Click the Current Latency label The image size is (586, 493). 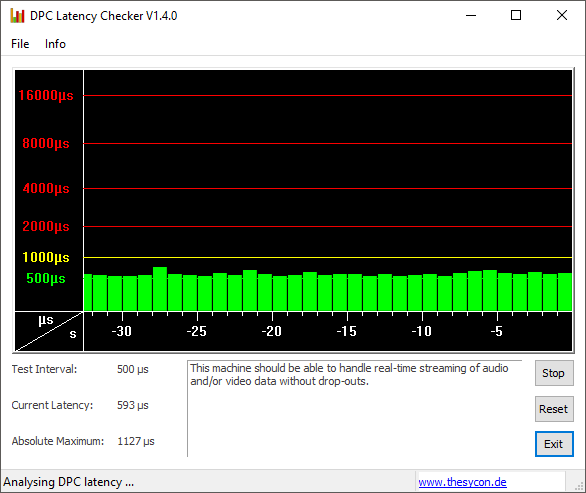[52, 405]
